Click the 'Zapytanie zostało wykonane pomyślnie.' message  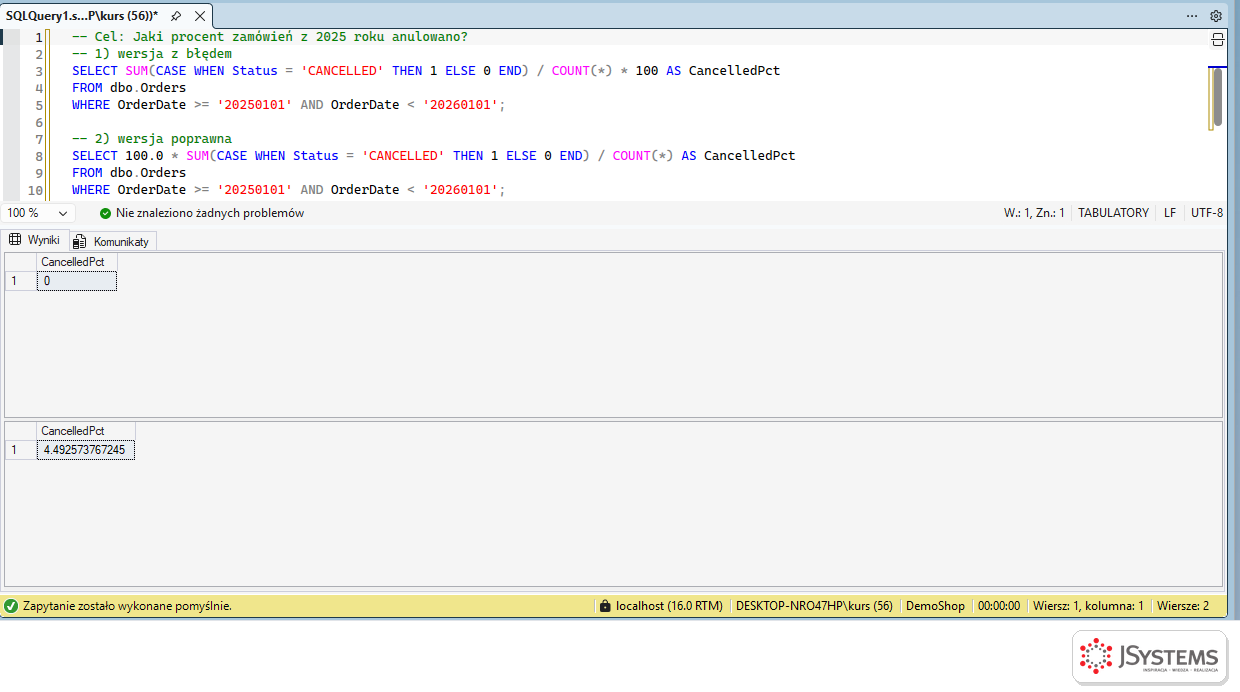pyautogui.click(x=127, y=606)
